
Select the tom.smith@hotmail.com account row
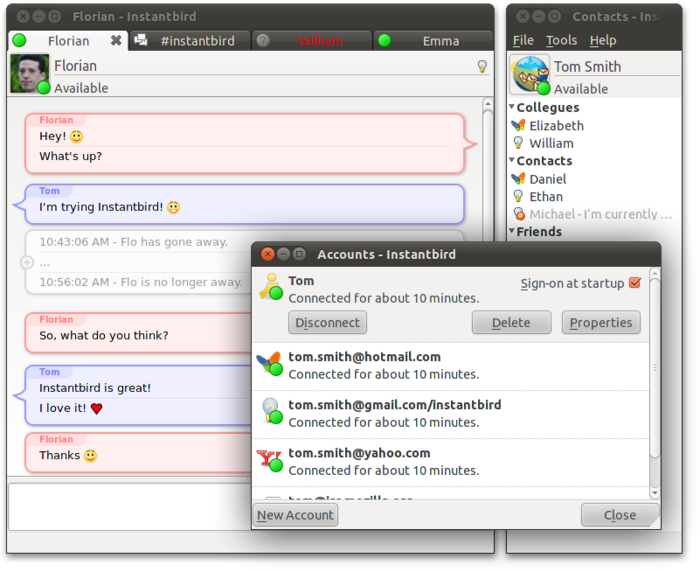coord(451,367)
